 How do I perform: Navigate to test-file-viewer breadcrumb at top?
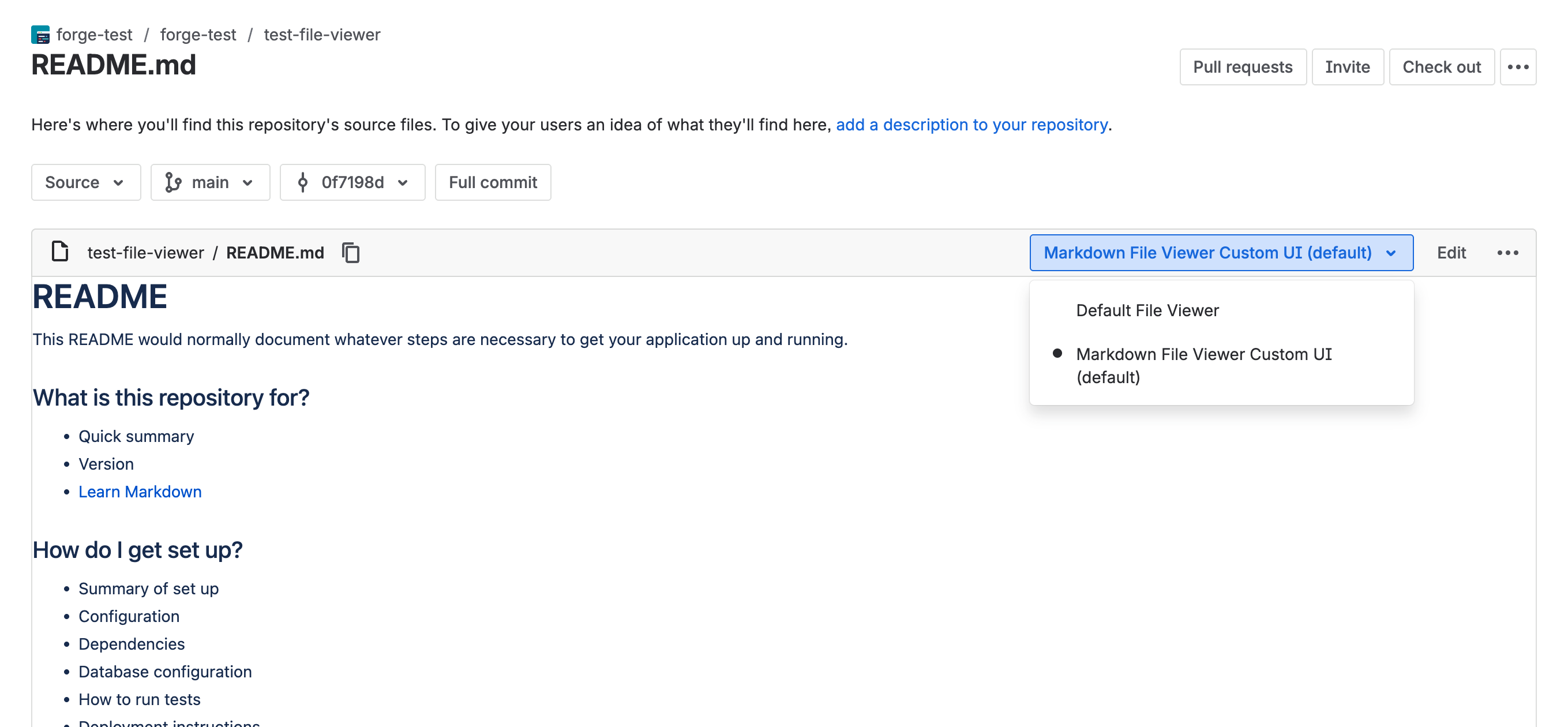321,35
